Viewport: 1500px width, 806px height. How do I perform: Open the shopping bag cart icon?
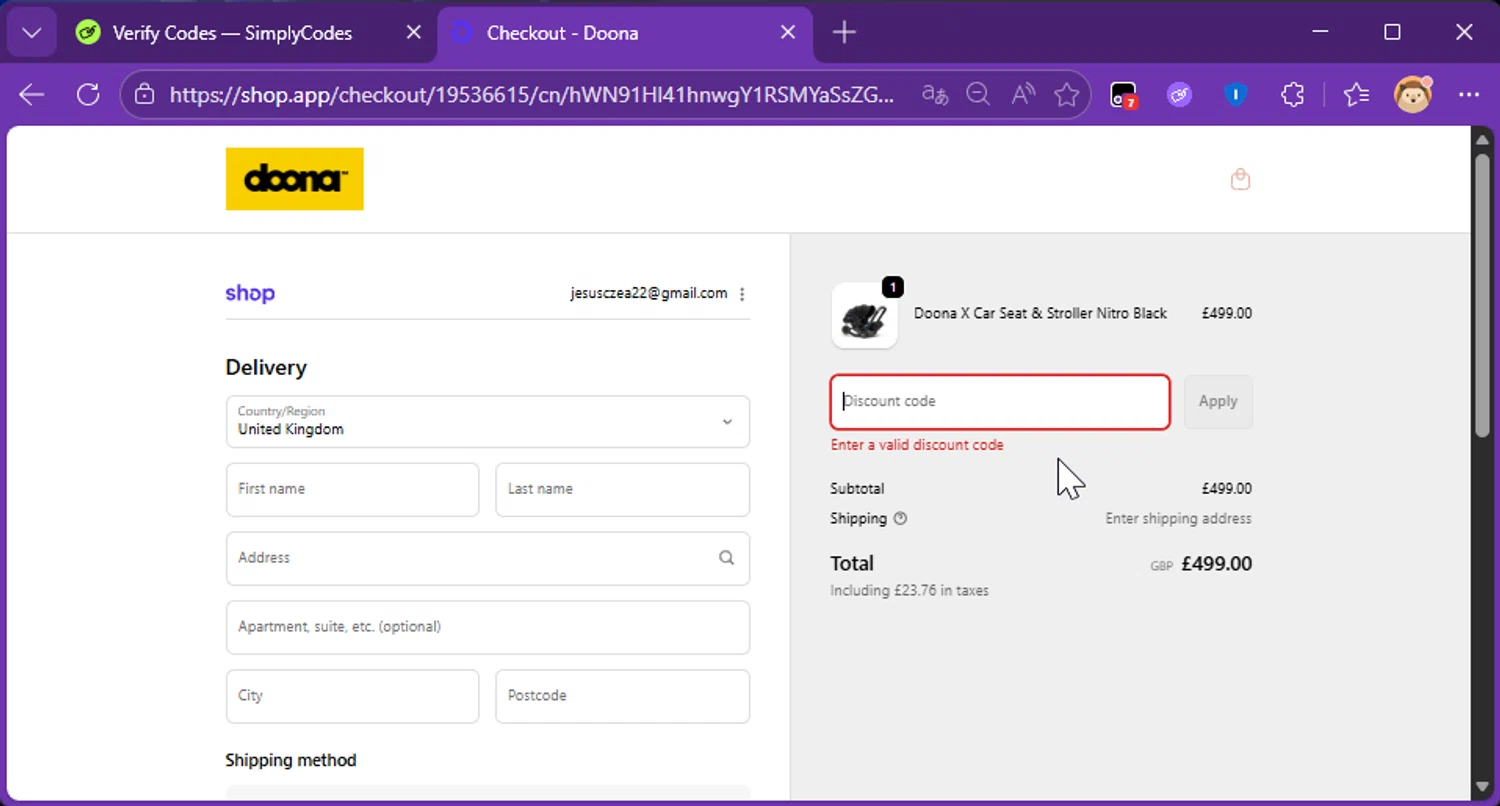(x=1240, y=180)
